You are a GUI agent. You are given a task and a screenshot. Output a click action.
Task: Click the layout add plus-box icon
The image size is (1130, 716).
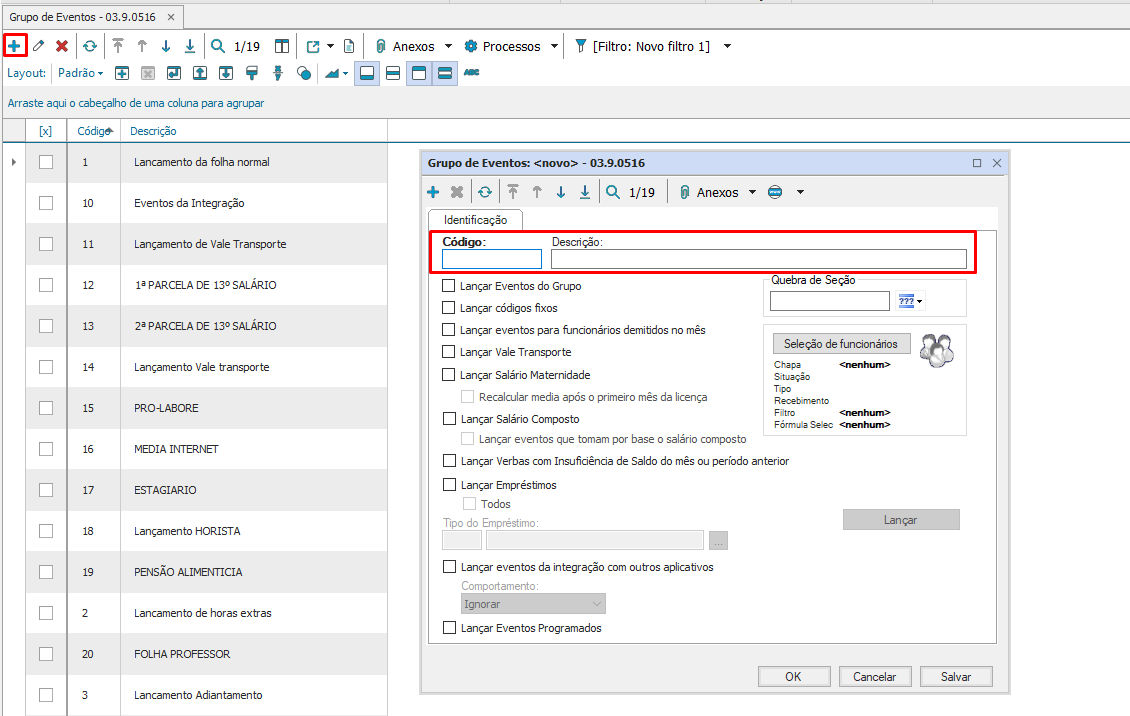[122, 73]
